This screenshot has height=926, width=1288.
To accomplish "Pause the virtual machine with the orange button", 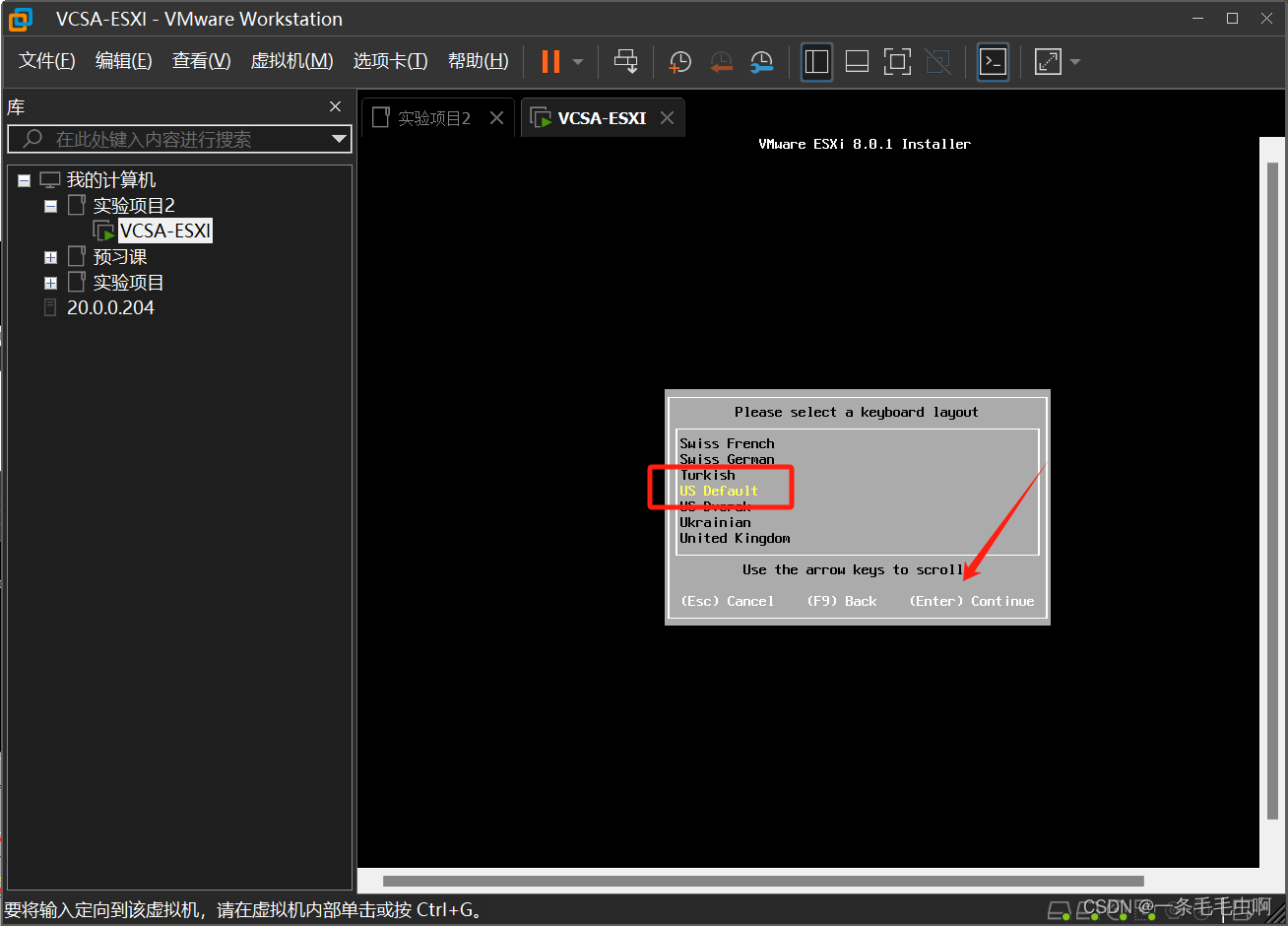I will click(x=550, y=62).
